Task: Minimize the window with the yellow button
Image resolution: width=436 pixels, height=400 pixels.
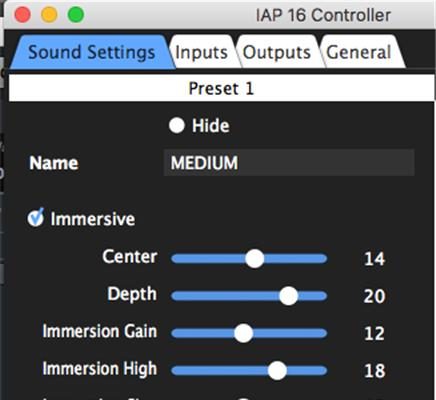Action: [x=49, y=15]
